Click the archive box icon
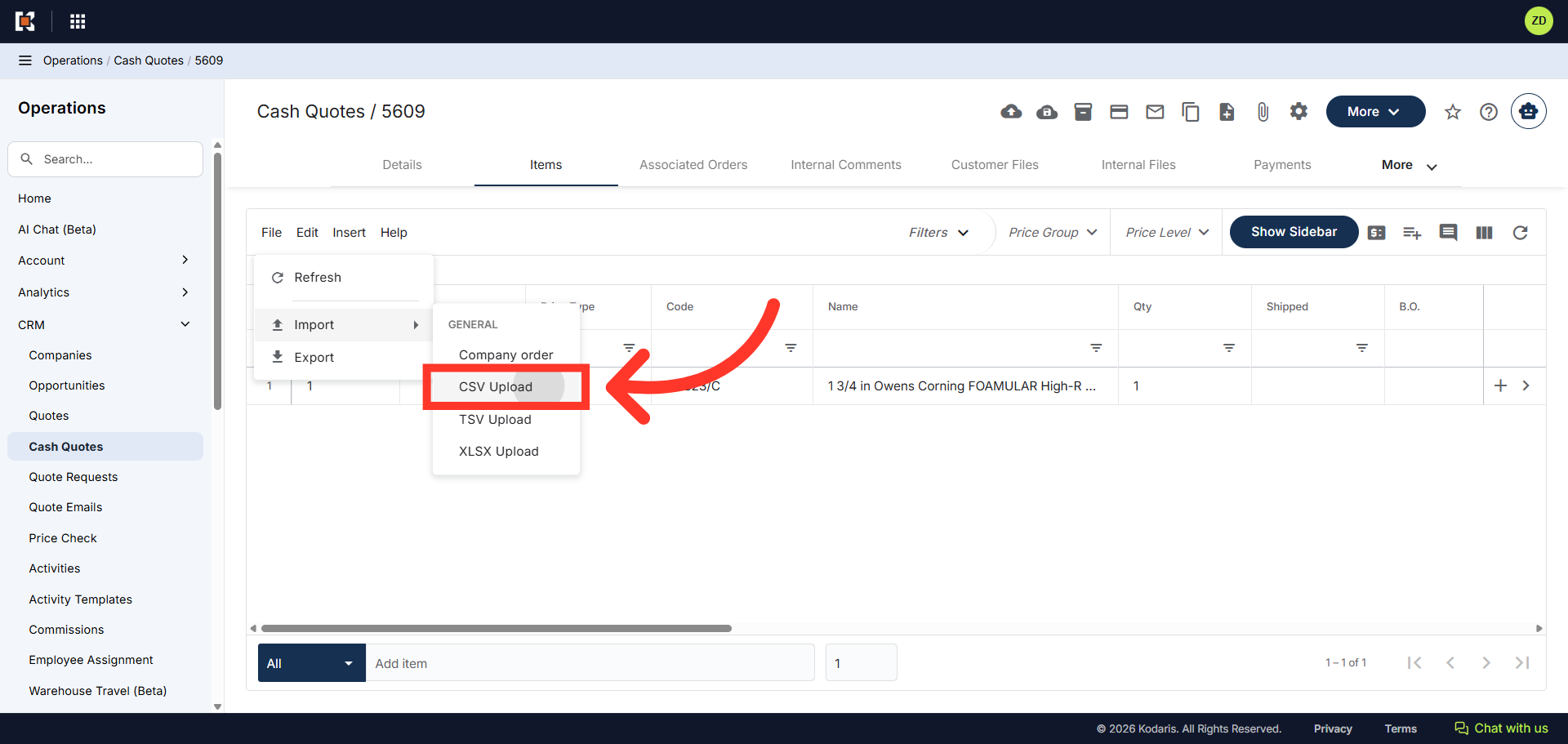This screenshot has width=1568, height=744. tap(1083, 112)
